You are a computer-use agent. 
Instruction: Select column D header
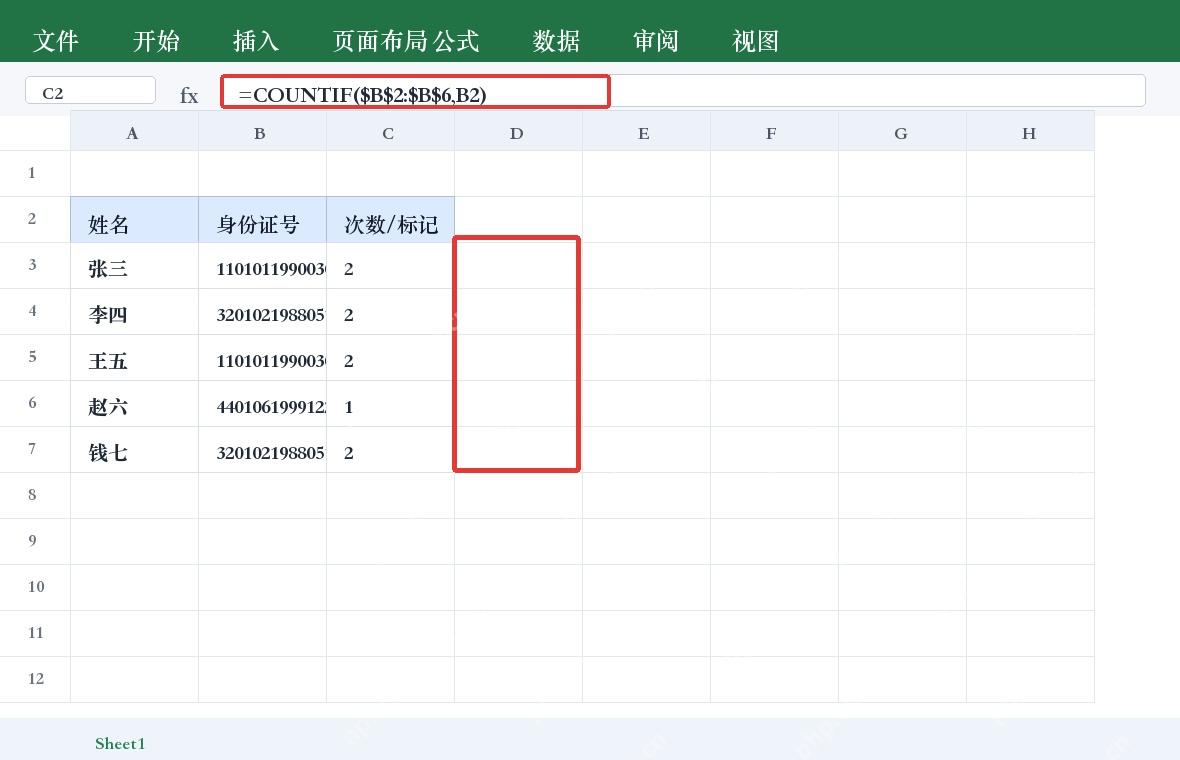(518, 132)
